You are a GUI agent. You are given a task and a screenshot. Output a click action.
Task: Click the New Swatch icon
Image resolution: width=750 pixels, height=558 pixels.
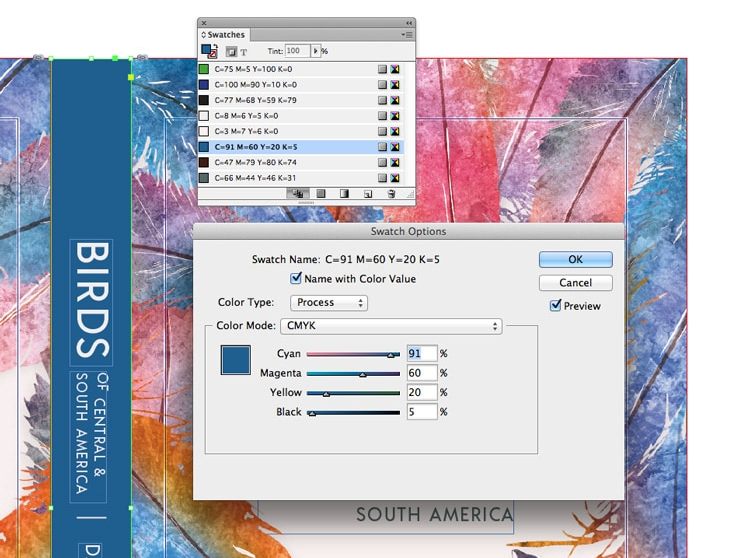point(367,194)
